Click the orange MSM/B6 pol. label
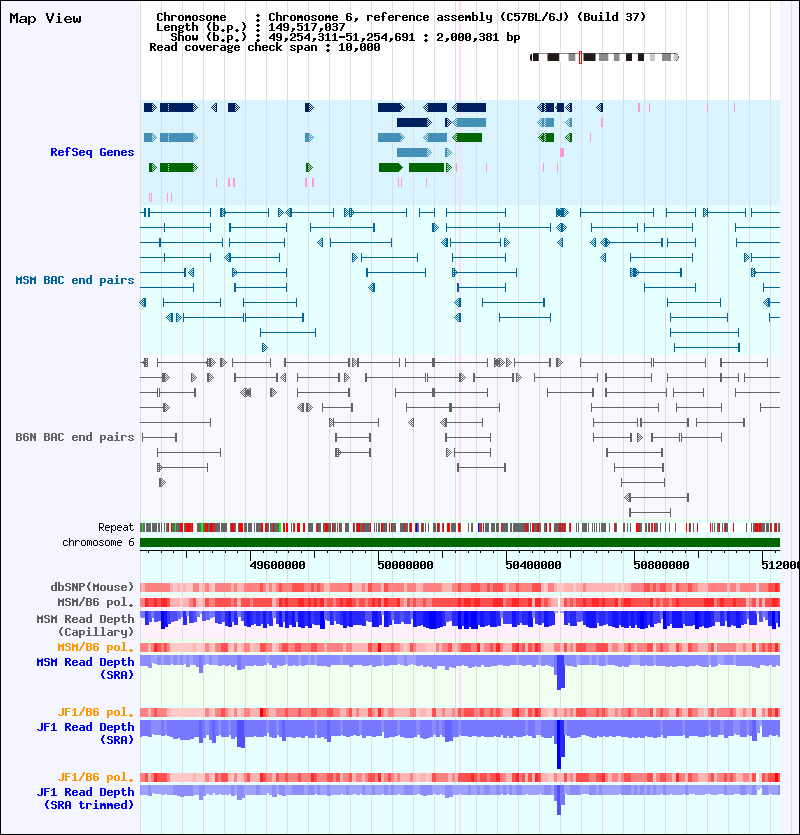Screen dimensions: 800x835 coord(95,647)
